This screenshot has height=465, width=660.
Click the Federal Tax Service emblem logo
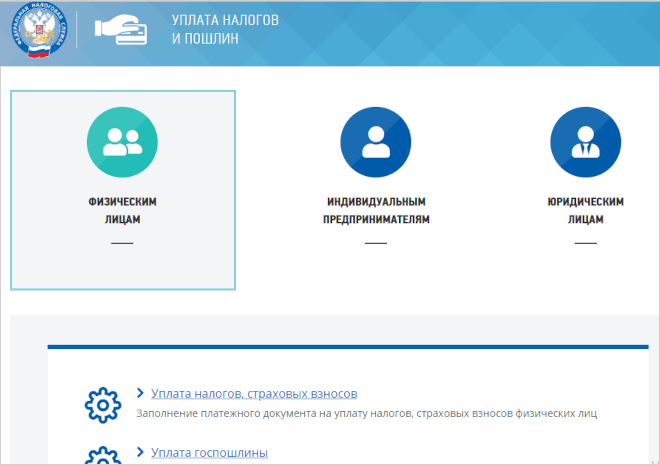click(39, 30)
